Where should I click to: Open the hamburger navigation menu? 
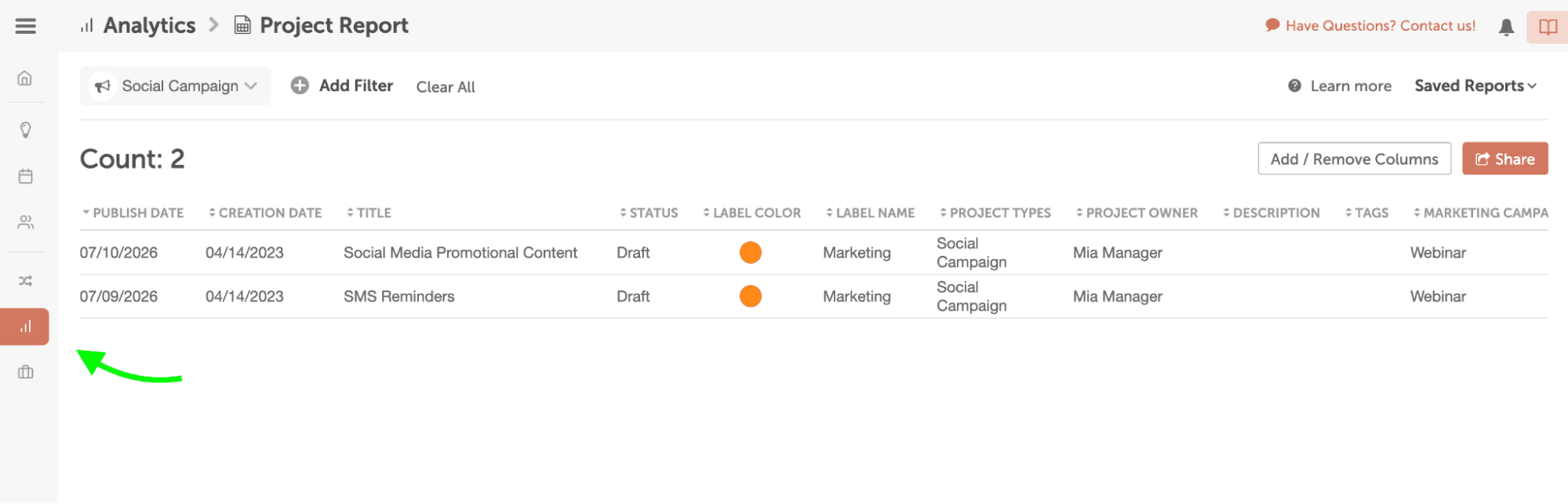[26, 26]
